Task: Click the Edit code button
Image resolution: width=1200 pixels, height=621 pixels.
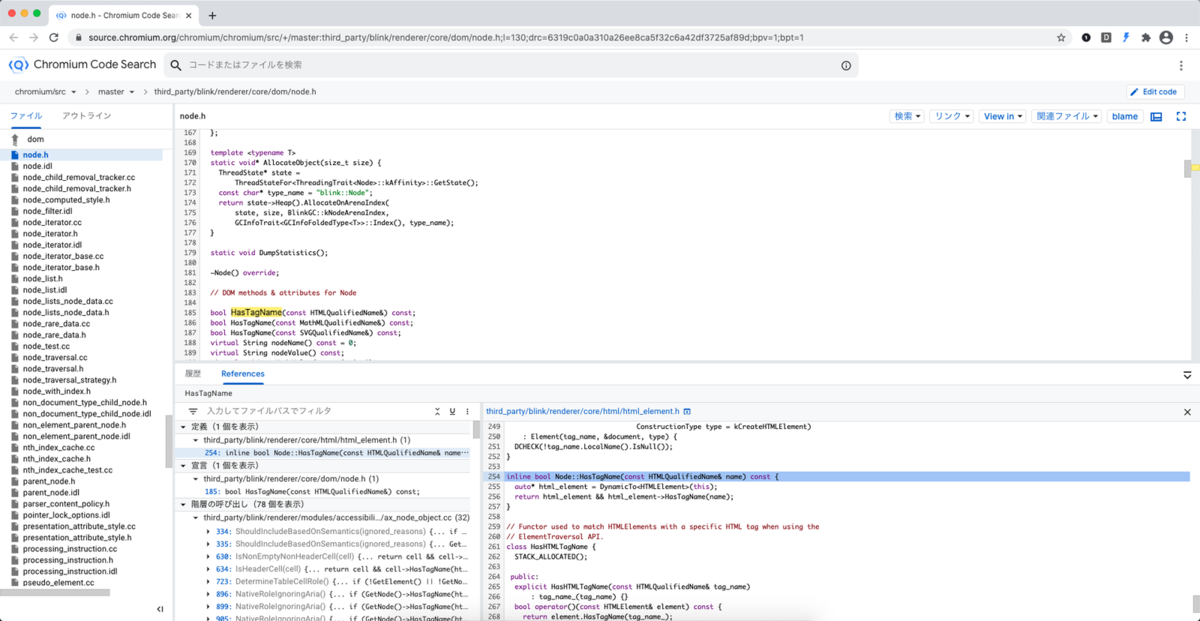Action: tap(1154, 91)
